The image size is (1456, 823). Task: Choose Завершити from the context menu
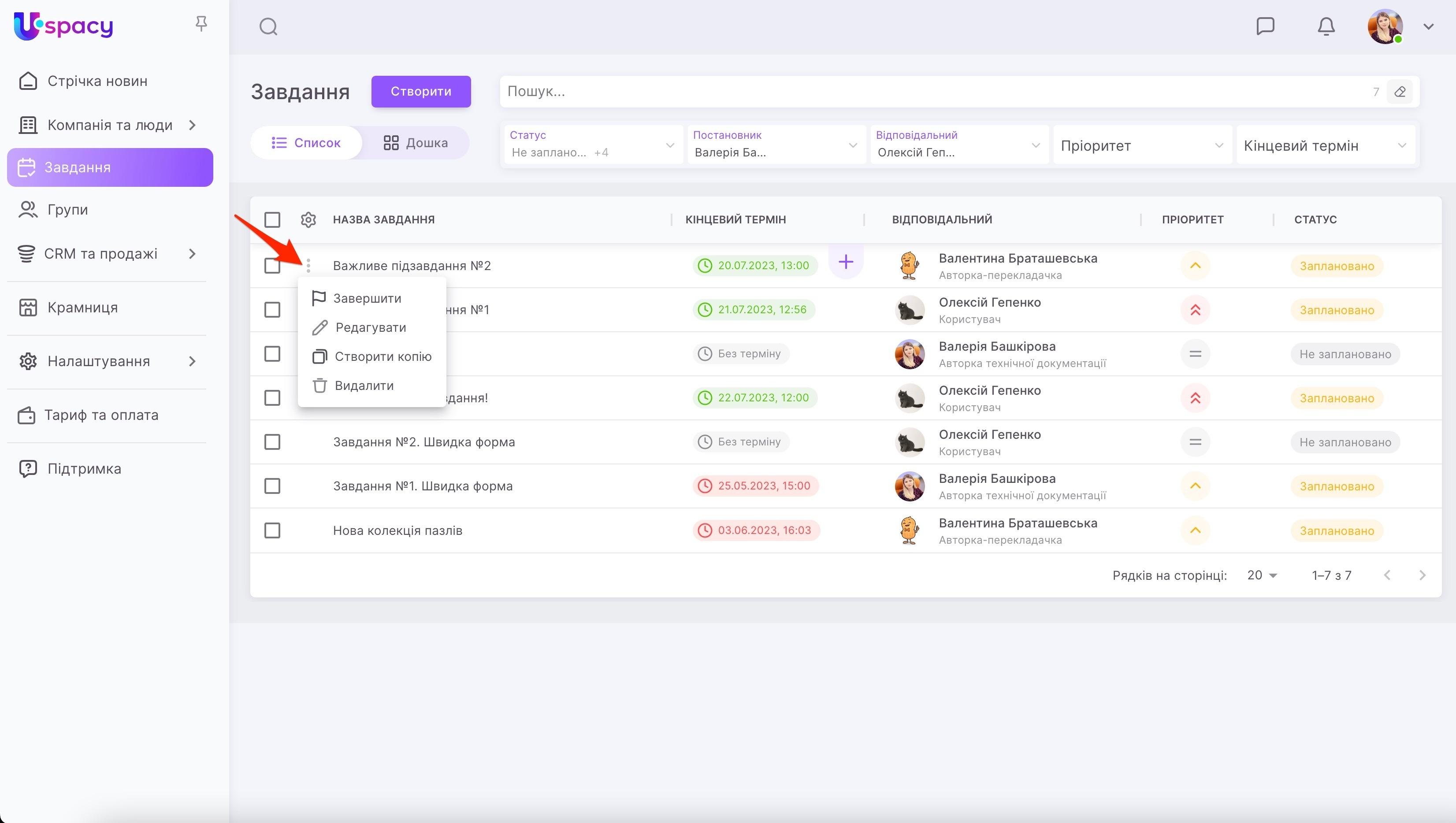coord(367,298)
